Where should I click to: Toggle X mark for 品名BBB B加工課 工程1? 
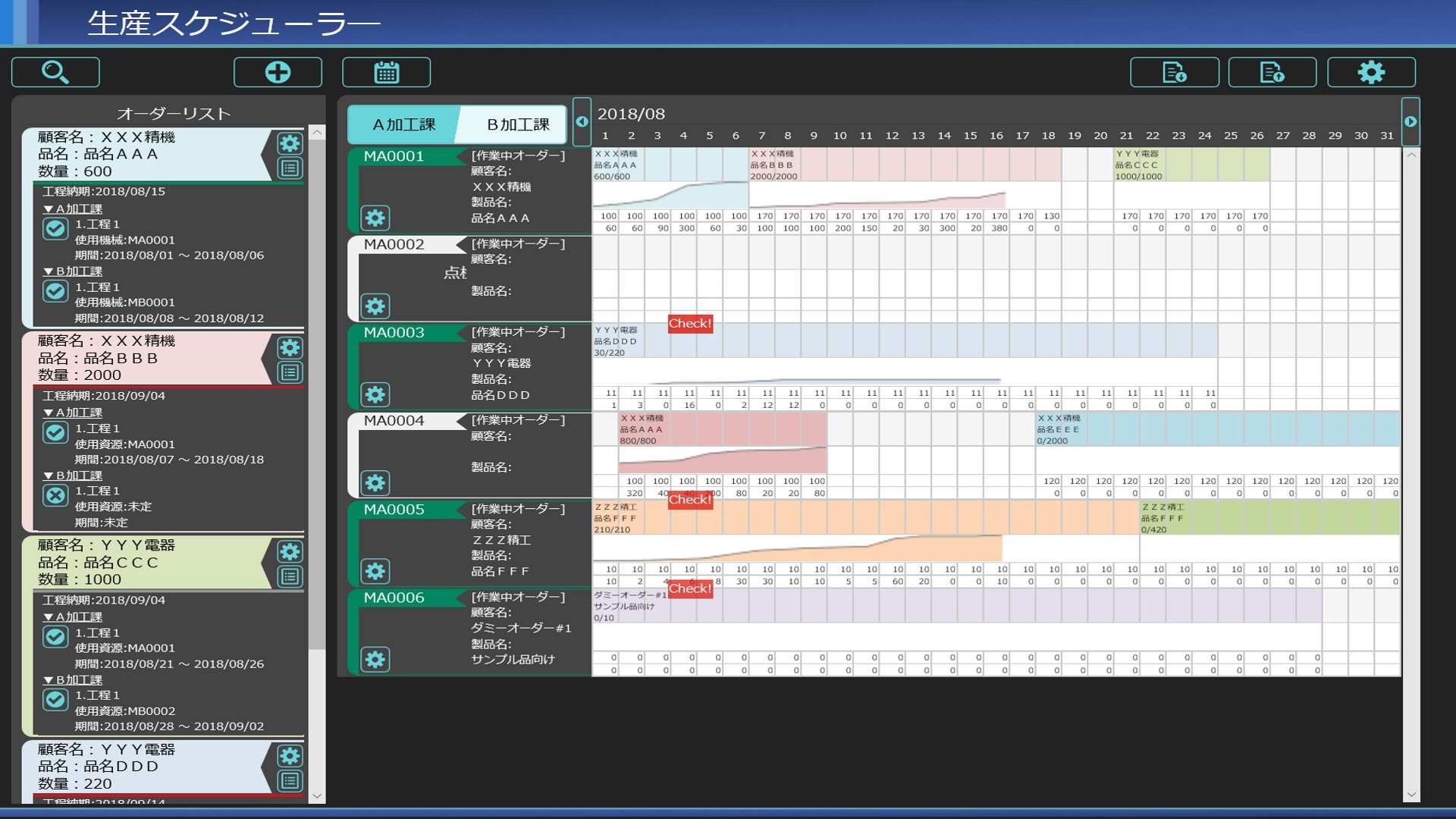[x=55, y=495]
